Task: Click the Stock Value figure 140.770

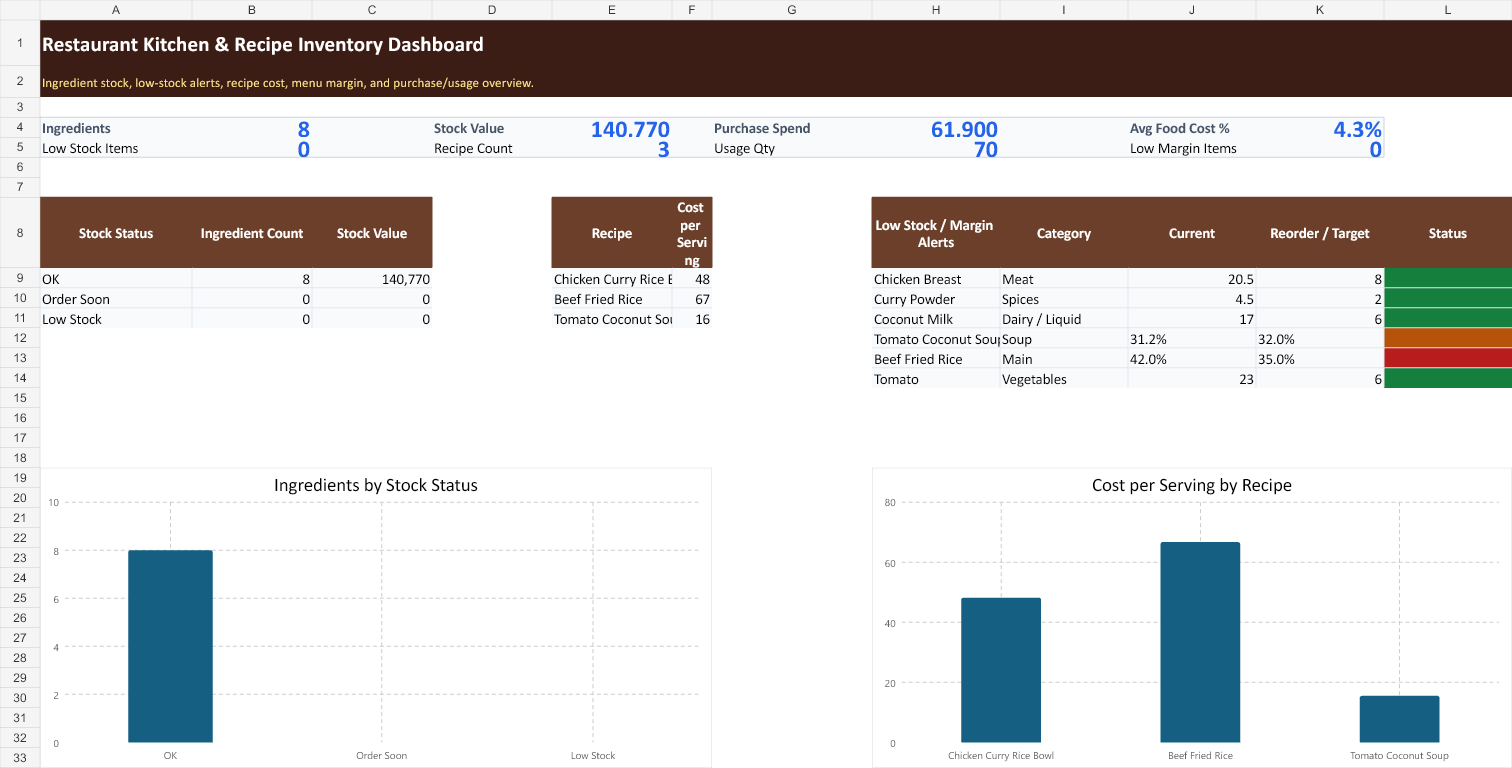Action: pyautogui.click(x=630, y=129)
